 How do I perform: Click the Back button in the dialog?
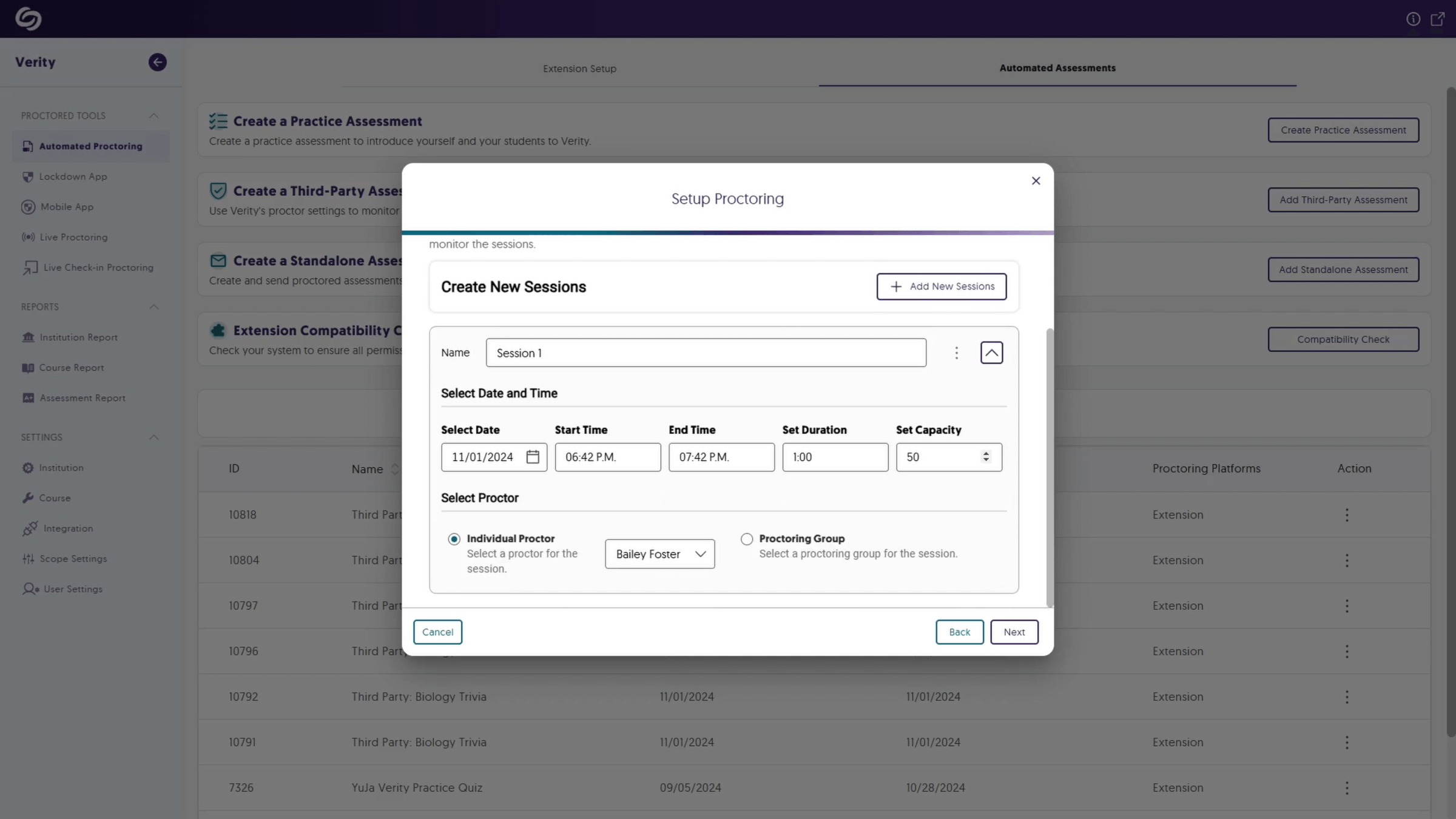pyautogui.click(x=959, y=632)
